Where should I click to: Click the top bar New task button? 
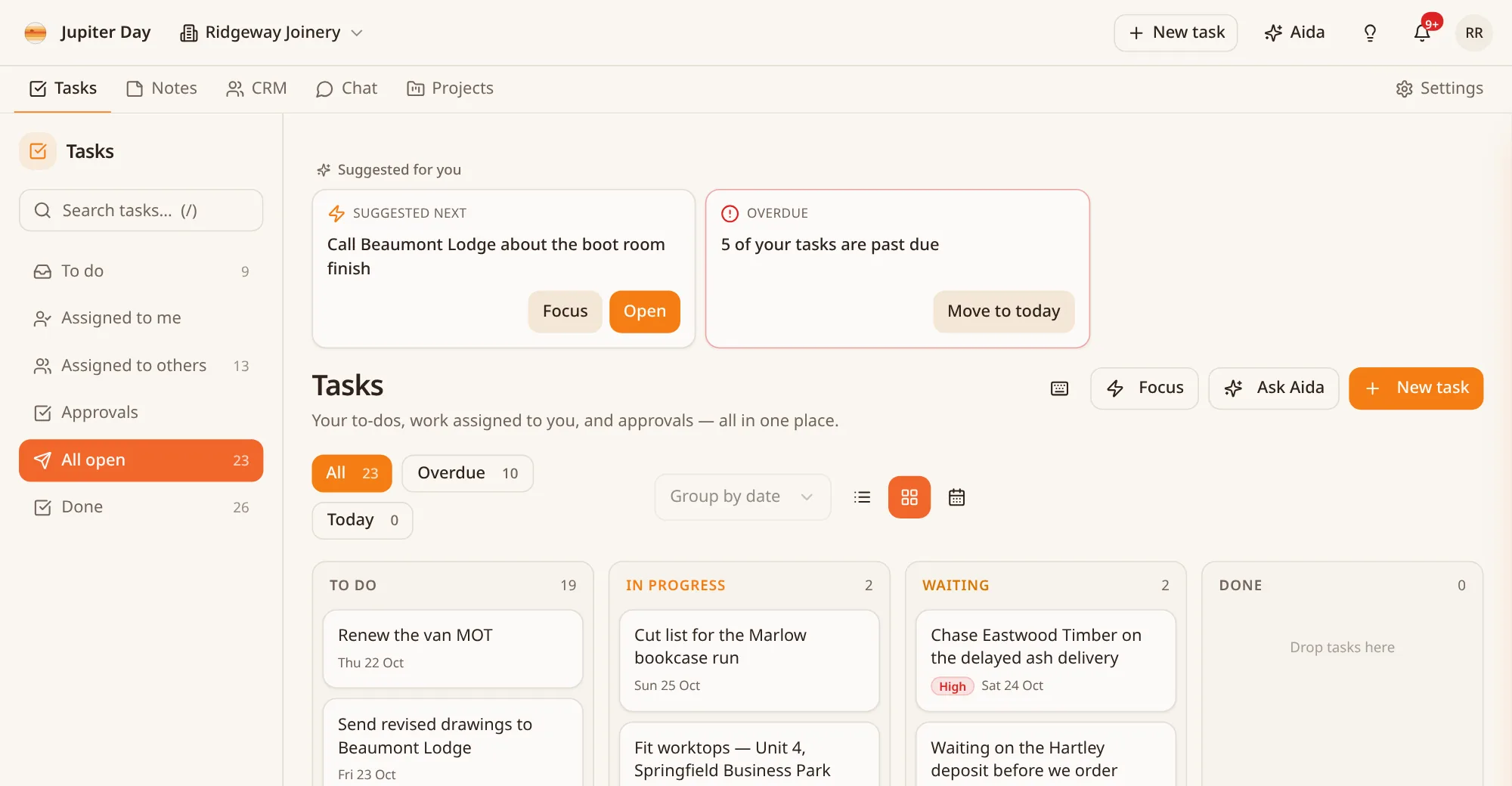tap(1176, 32)
